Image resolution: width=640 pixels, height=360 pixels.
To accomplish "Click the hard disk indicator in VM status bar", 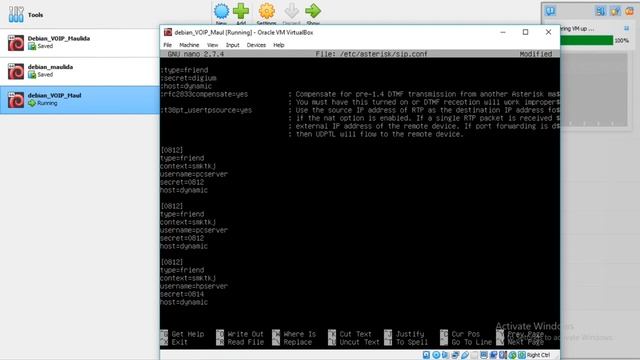I will tap(427, 355).
